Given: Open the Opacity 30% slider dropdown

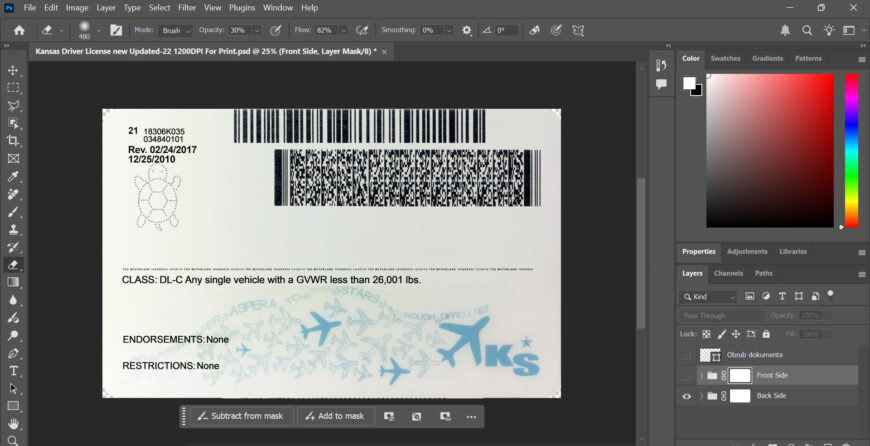Looking at the screenshot, I should (x=256, y=31).
